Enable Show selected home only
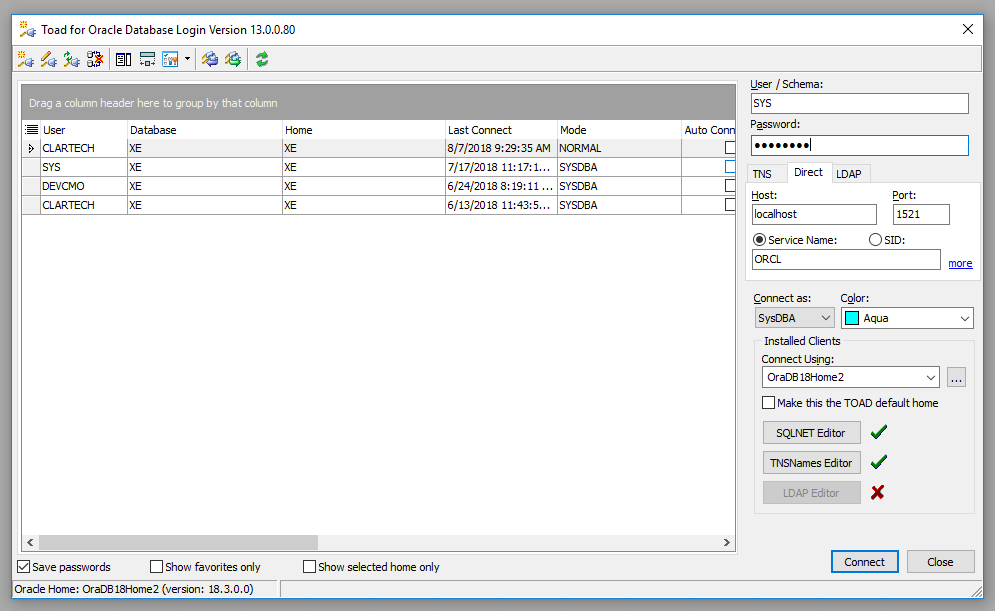995x611 pixels. point(309,567)
